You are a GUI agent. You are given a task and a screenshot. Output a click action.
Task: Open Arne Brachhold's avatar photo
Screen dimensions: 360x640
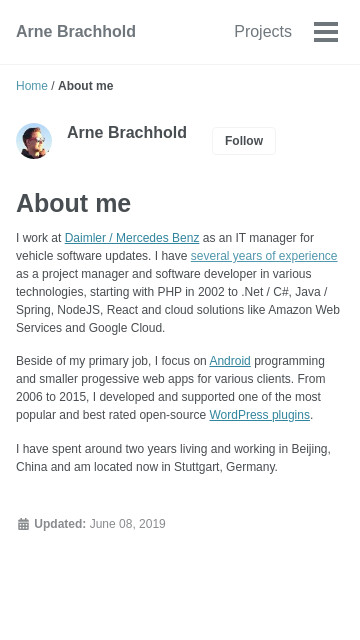pos(34,141)
